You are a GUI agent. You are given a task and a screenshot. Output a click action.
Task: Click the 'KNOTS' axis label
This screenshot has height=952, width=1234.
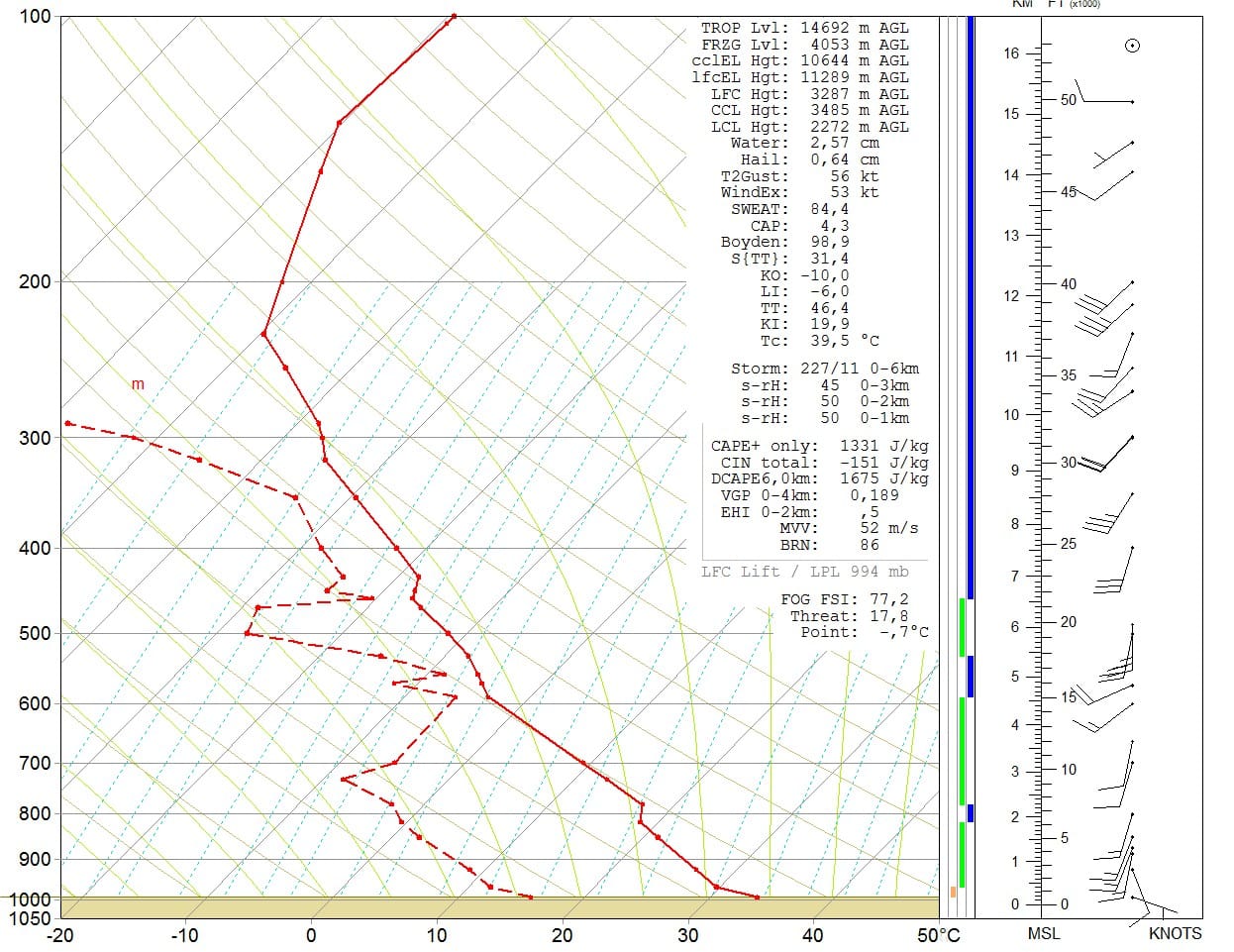[1175, 933]
